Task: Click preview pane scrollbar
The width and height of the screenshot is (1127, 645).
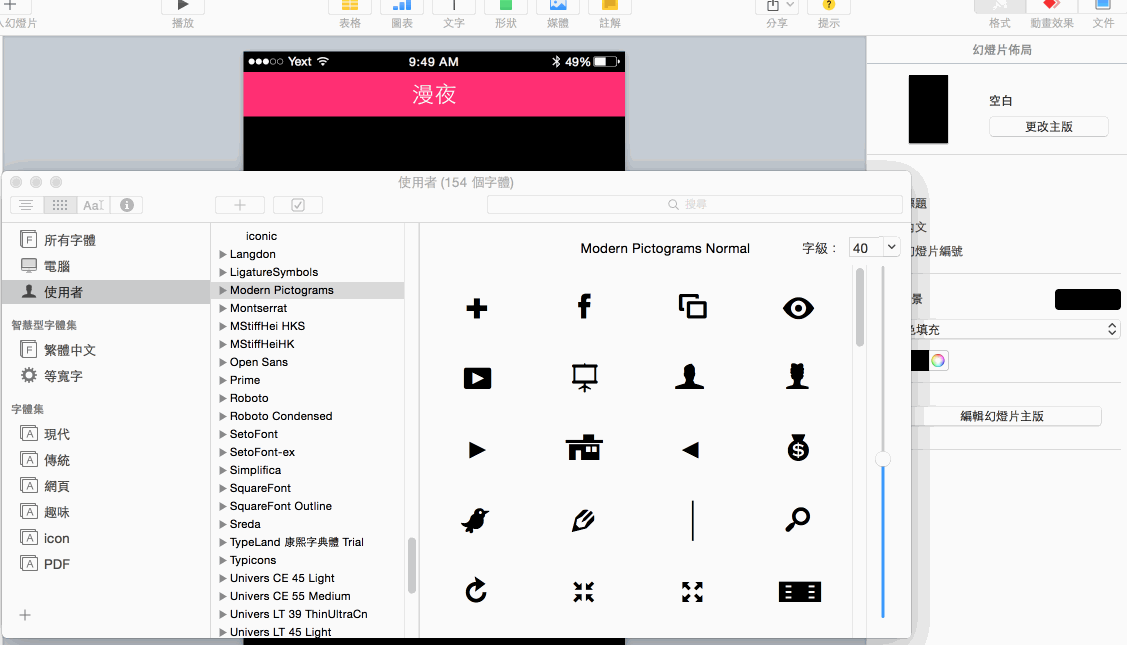Action: click(860, 307)
